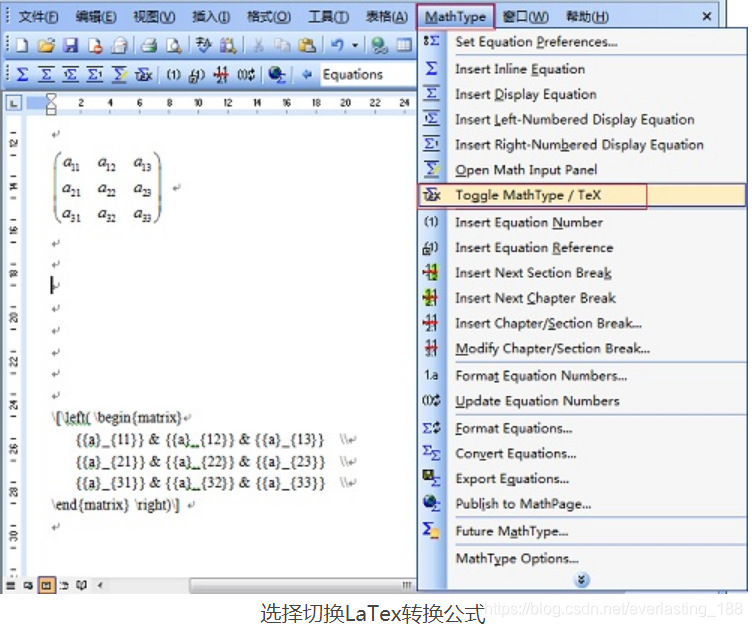Click the Publish to MathPage globe toolbar icon

[x=277, y=75]
